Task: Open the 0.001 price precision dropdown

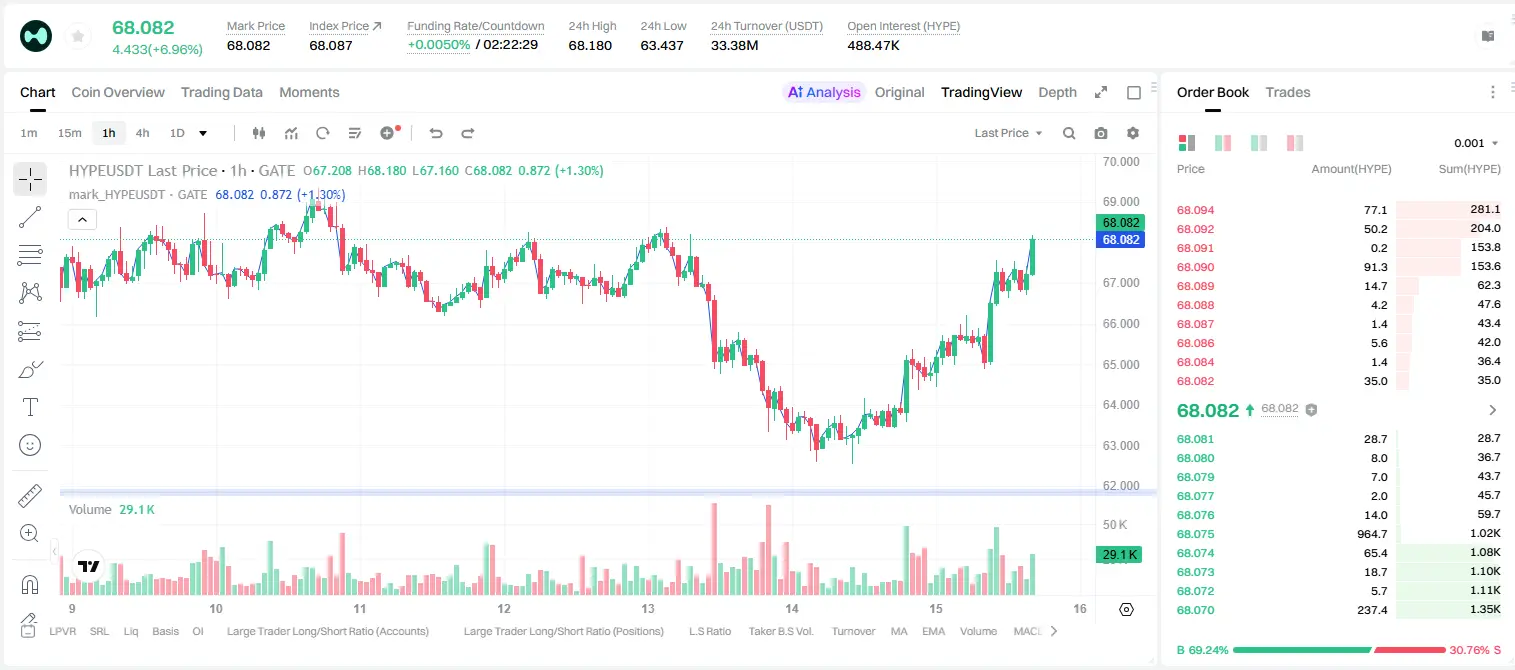Action: [1476, 143]
